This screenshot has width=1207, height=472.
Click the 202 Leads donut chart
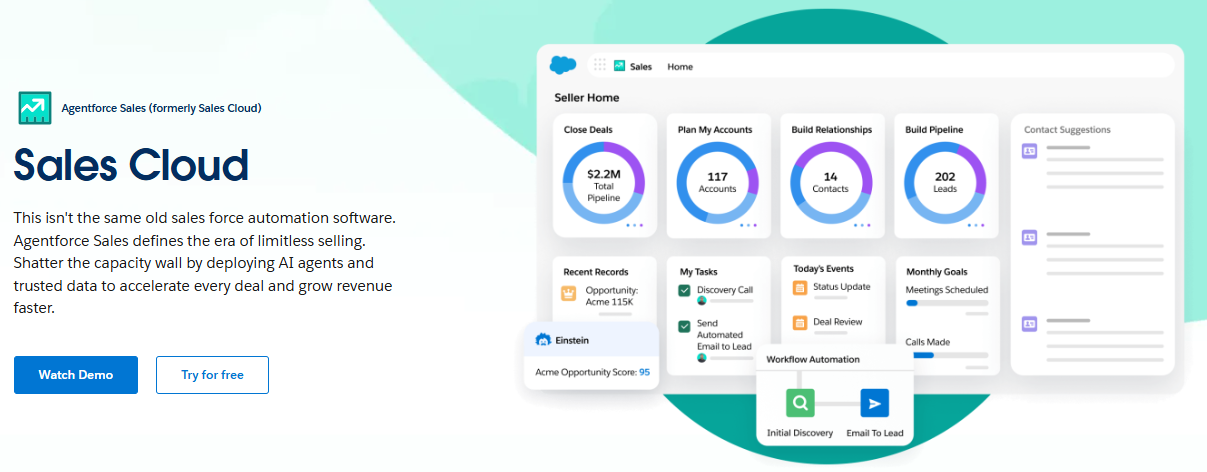pos(945,183)
